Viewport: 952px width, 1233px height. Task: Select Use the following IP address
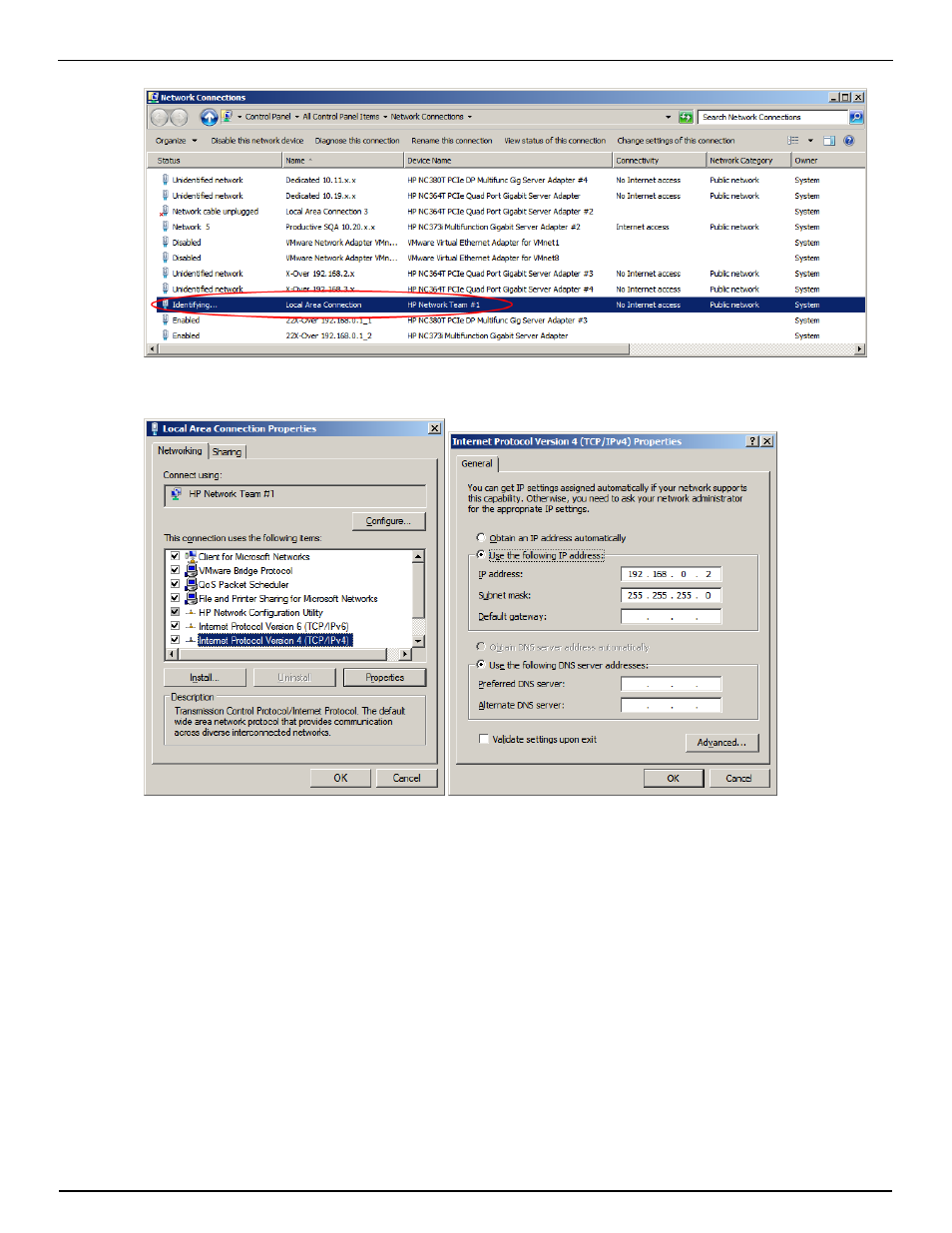[x=481, y=555]
